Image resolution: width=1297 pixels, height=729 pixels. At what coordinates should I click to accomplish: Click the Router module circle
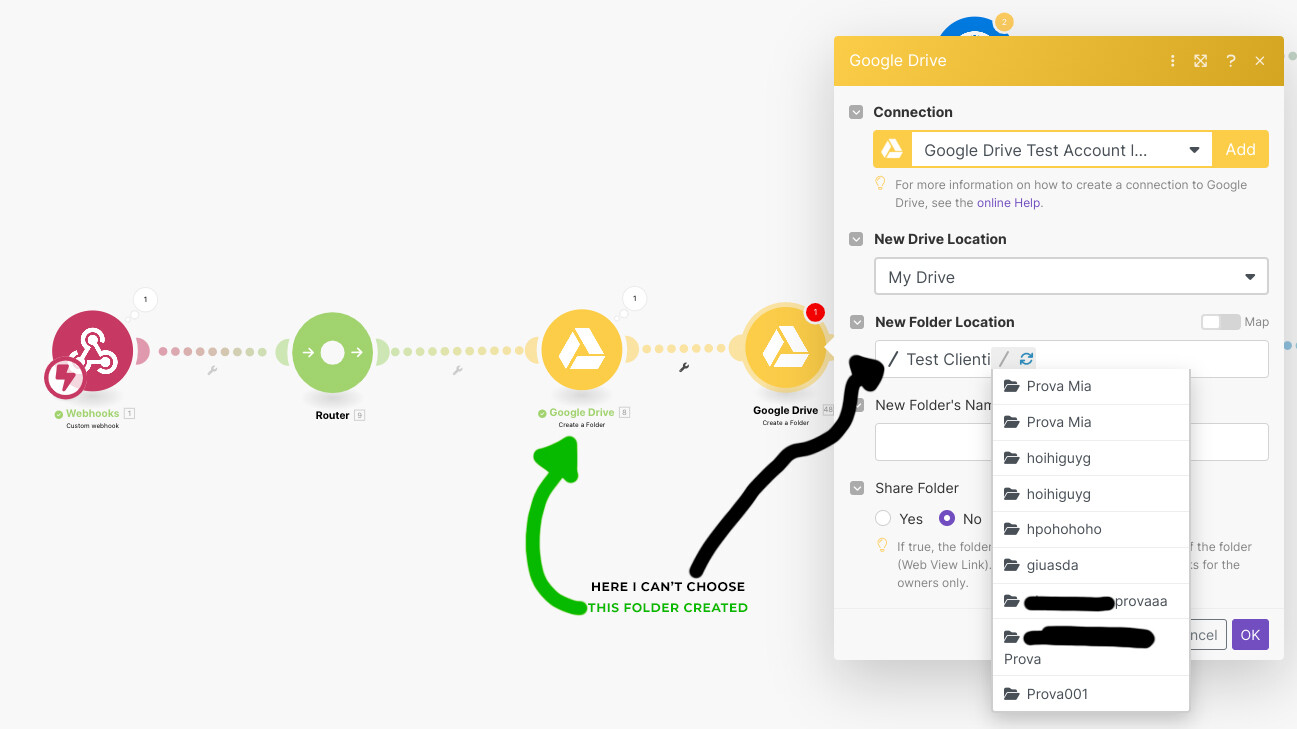pos(332,352)
